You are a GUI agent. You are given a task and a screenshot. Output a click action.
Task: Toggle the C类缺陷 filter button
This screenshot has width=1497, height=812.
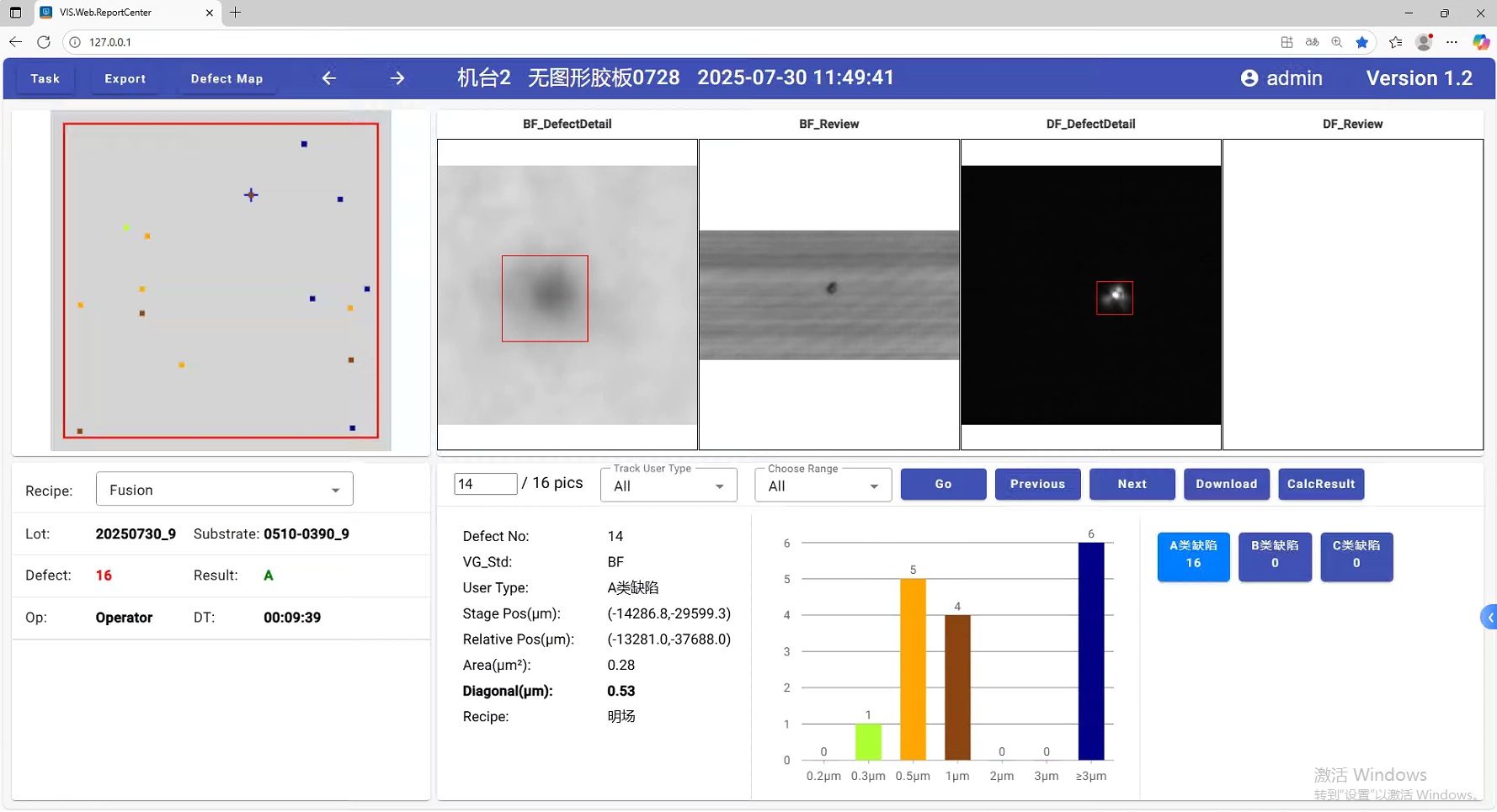pyautogui.click(x=1356, y=555)
